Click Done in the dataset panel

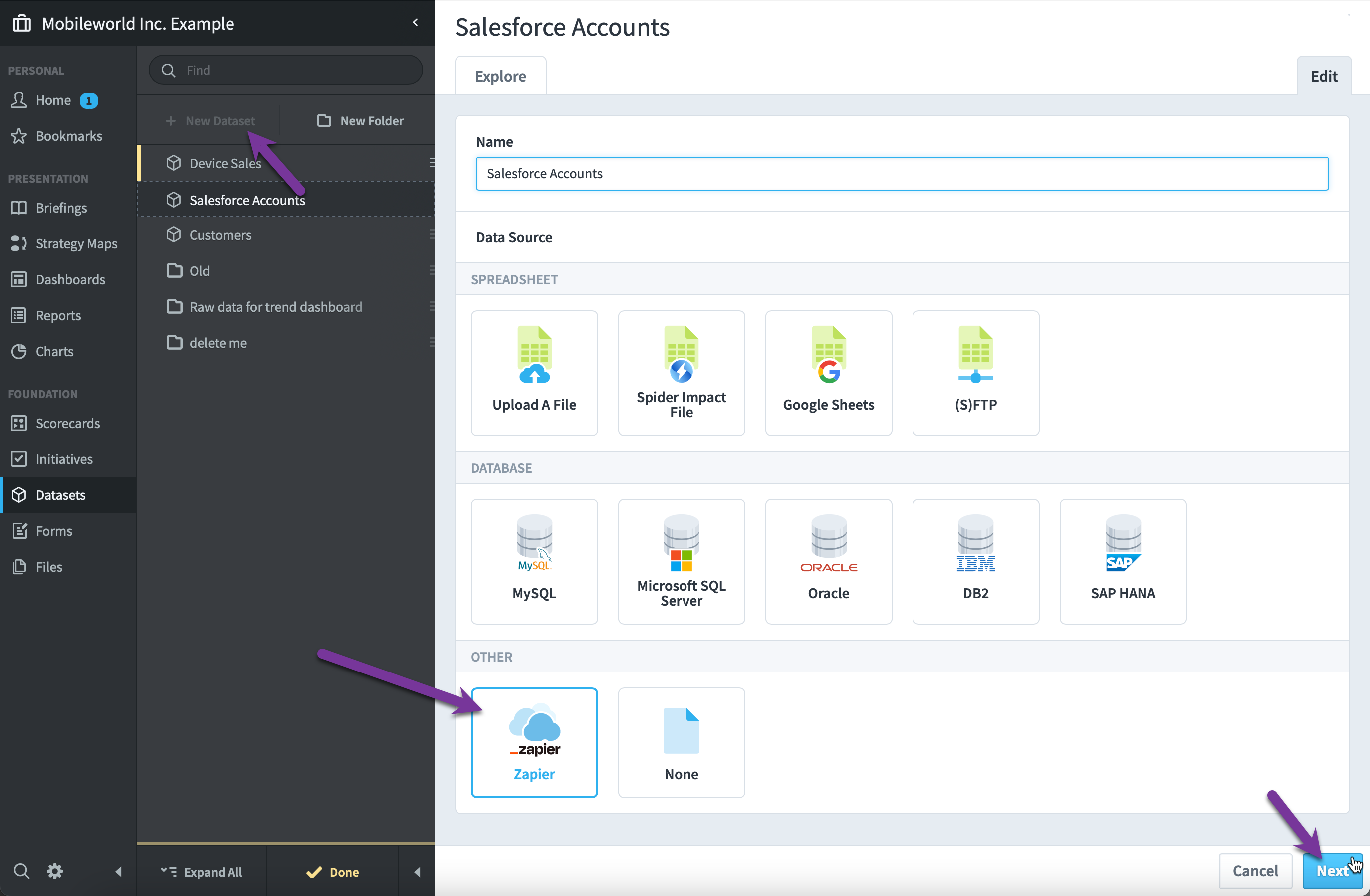(x=333, y=871)
